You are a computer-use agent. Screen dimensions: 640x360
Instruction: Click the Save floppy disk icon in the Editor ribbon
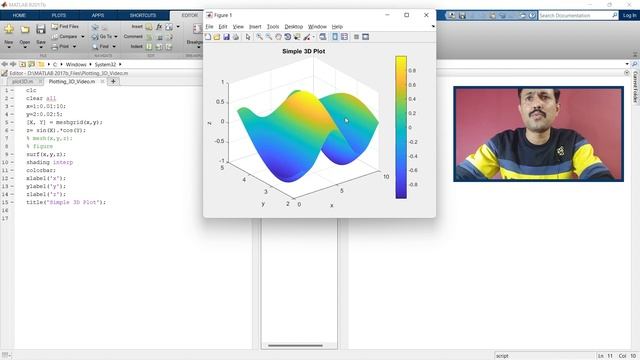tap(40, 29)
